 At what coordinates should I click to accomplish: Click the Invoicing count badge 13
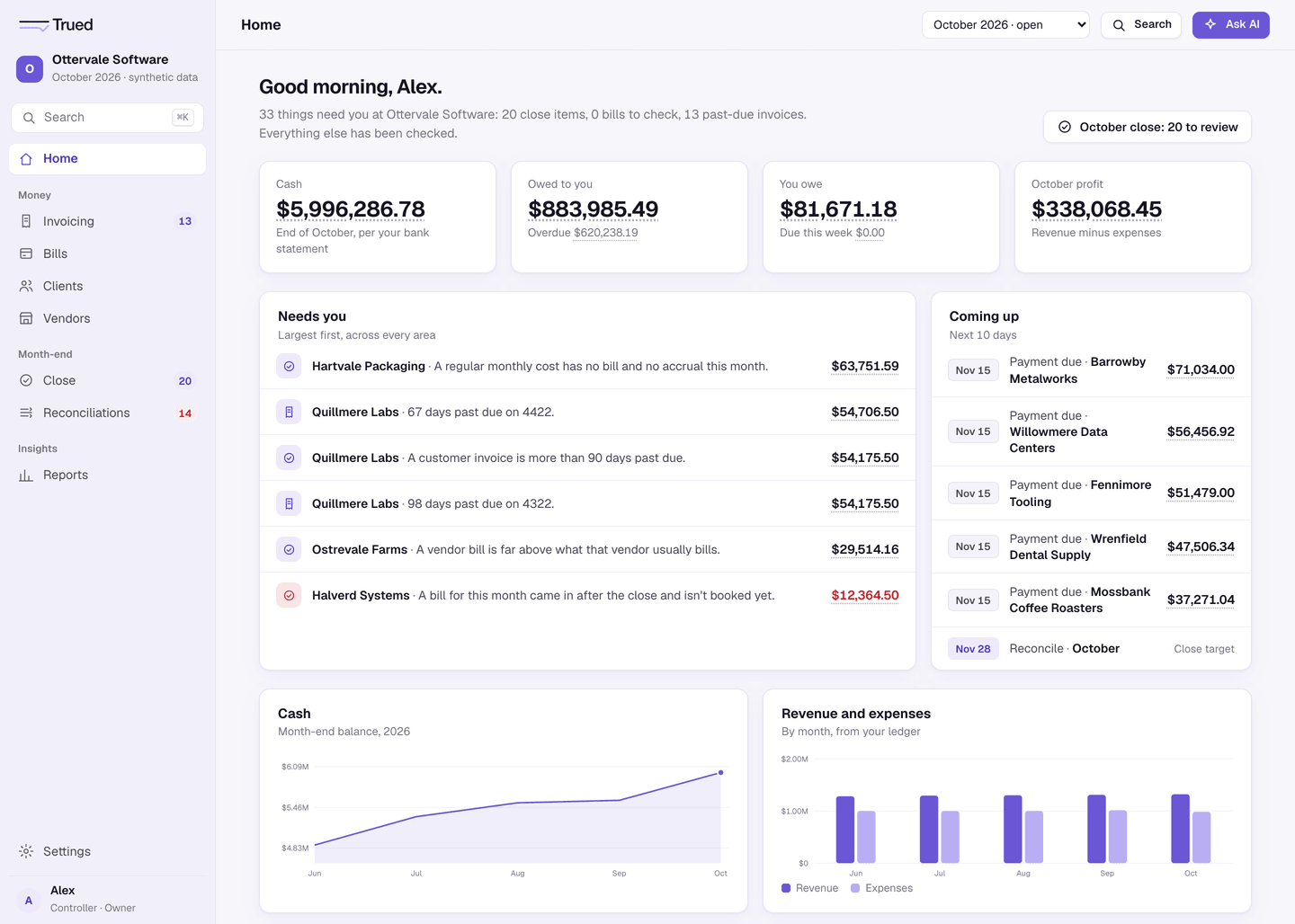tap(185, 221)
